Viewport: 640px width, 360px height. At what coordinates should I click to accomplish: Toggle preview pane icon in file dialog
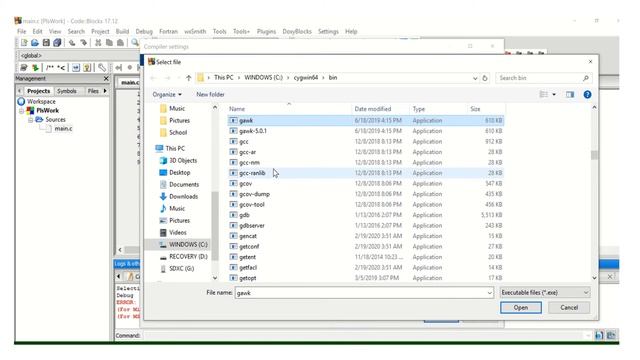click(x=570, y=95)
